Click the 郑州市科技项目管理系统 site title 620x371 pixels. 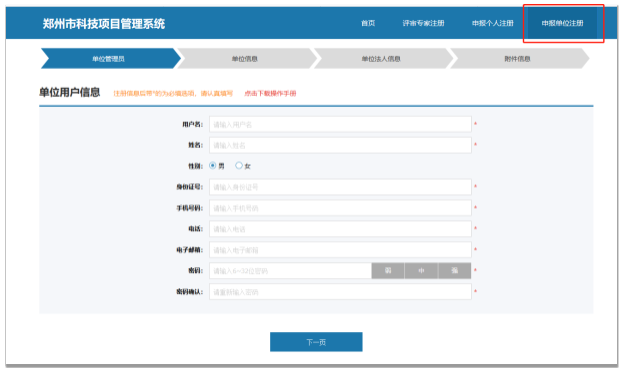coord(104,24)
